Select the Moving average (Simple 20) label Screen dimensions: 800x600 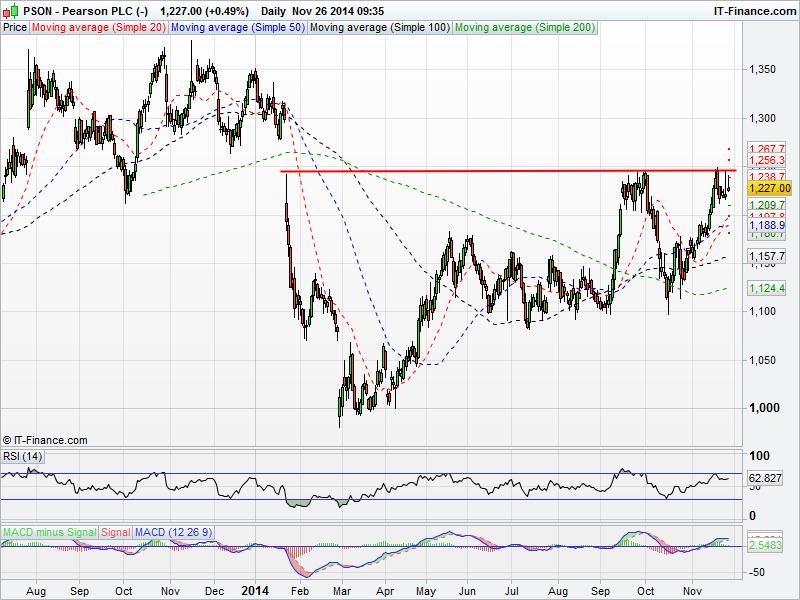click(99, 28)
